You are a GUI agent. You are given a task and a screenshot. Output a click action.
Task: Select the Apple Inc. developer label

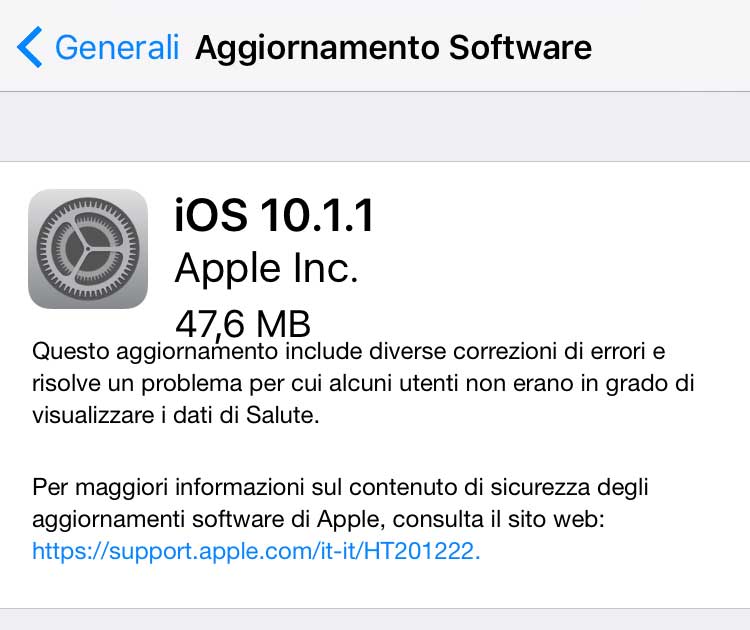266,268
